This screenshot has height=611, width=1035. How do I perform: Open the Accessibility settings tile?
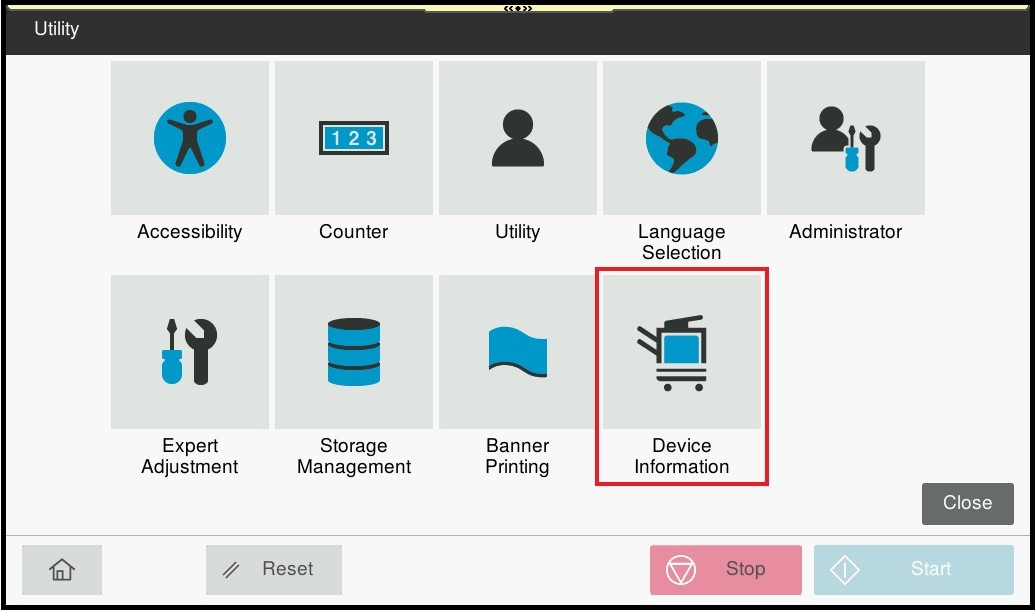[x=190, y=138]
